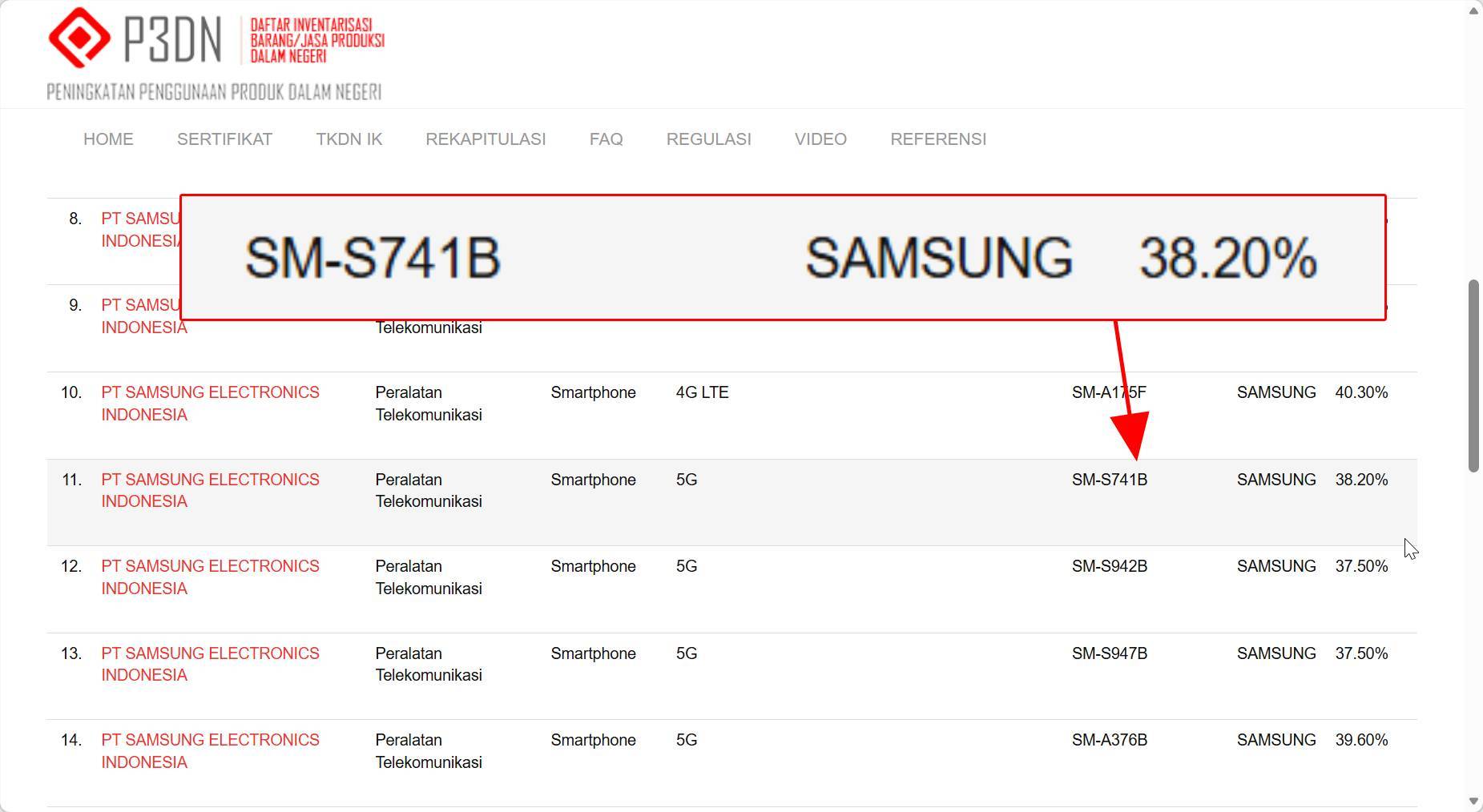Click the "SAMSUNG" brand cell in row 14
Screen dimensions: 1483x812
coord(1276,740)
